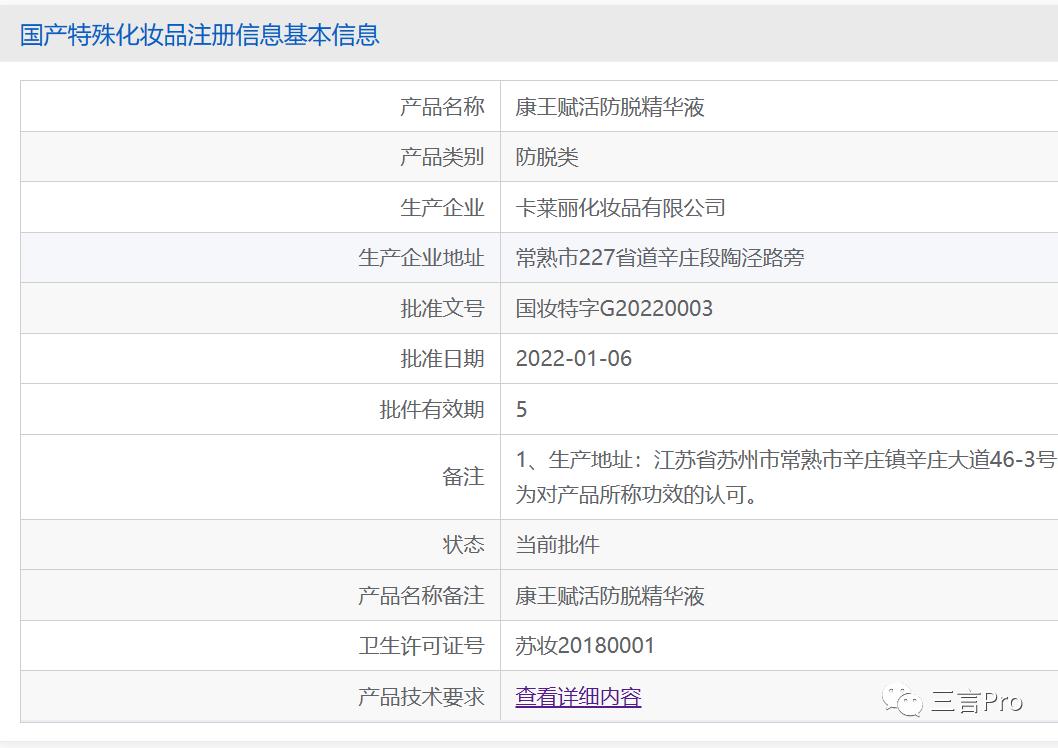1058x748 pixels.
Task: Click the approval date 2022-01-06
Action: [574, 358]
